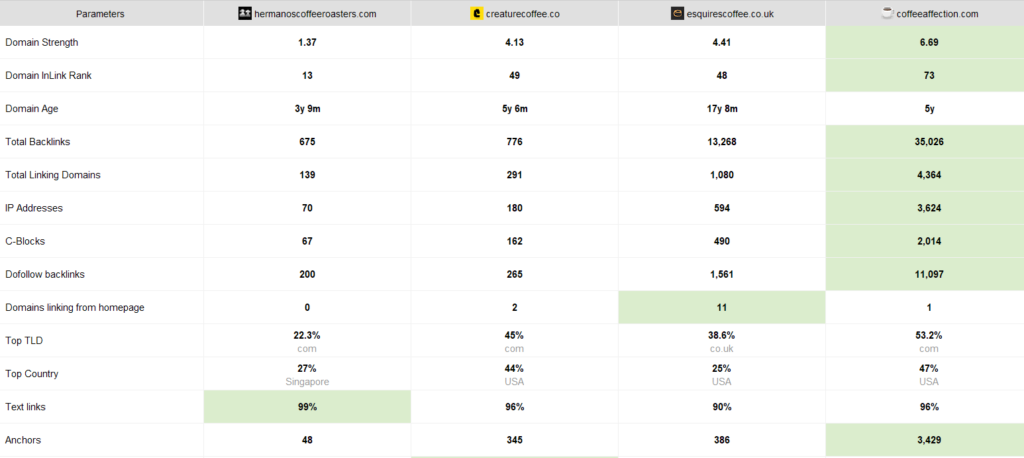Image resolution: width=1024 pixels, height=458 pixels.
Task: Select the Domains linking from homepage label
Action: click(75, 307)
